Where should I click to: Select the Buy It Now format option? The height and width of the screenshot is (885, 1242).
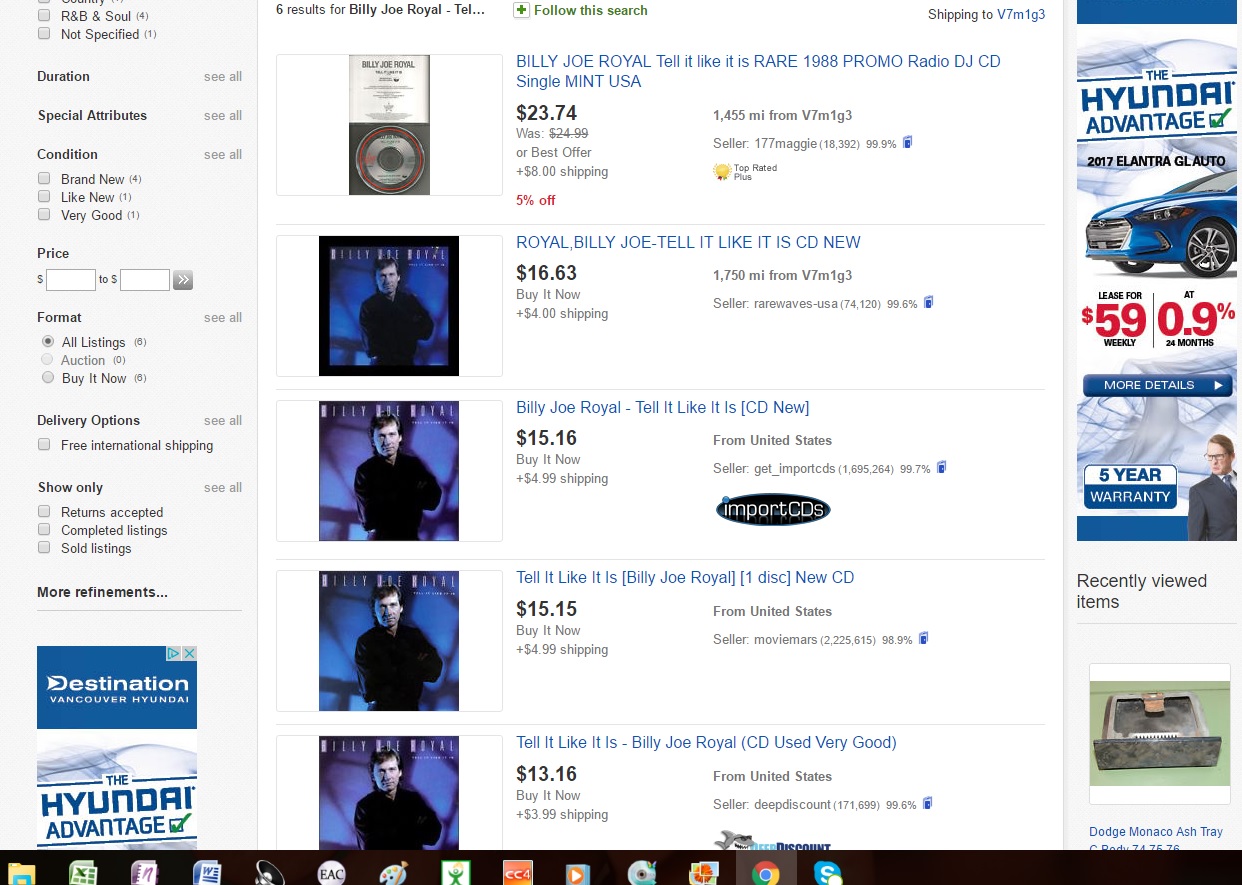point(48,378)
